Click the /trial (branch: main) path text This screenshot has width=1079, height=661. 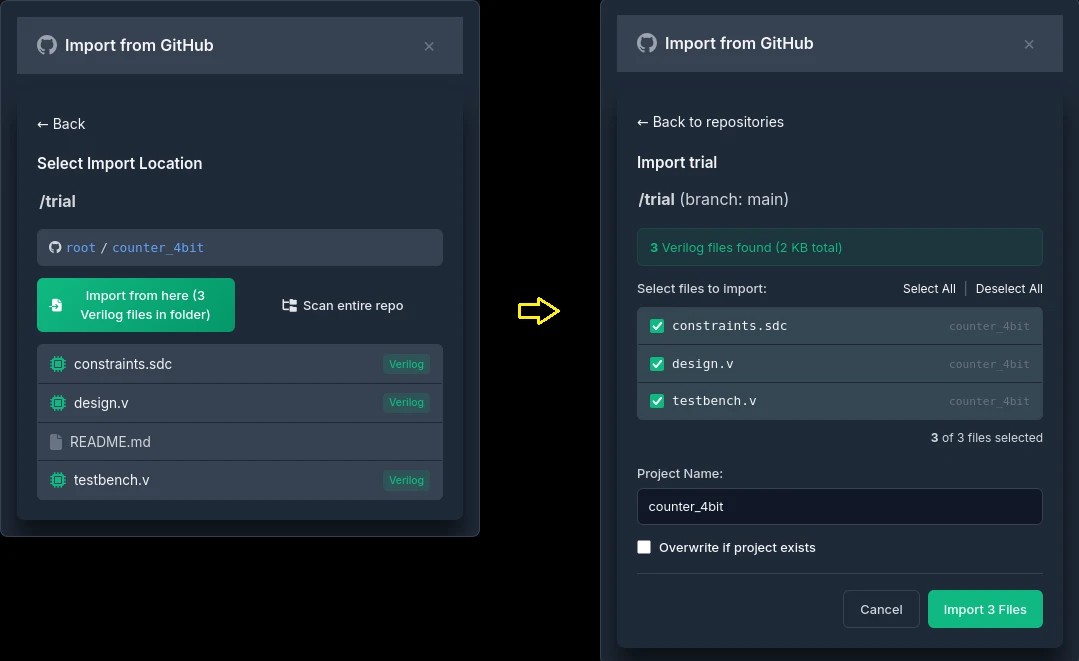713,199
